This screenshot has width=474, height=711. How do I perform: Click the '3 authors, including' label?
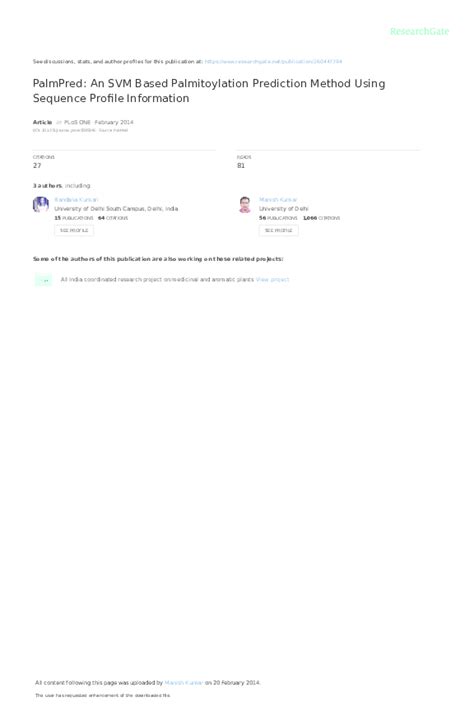tap(61, 185)
